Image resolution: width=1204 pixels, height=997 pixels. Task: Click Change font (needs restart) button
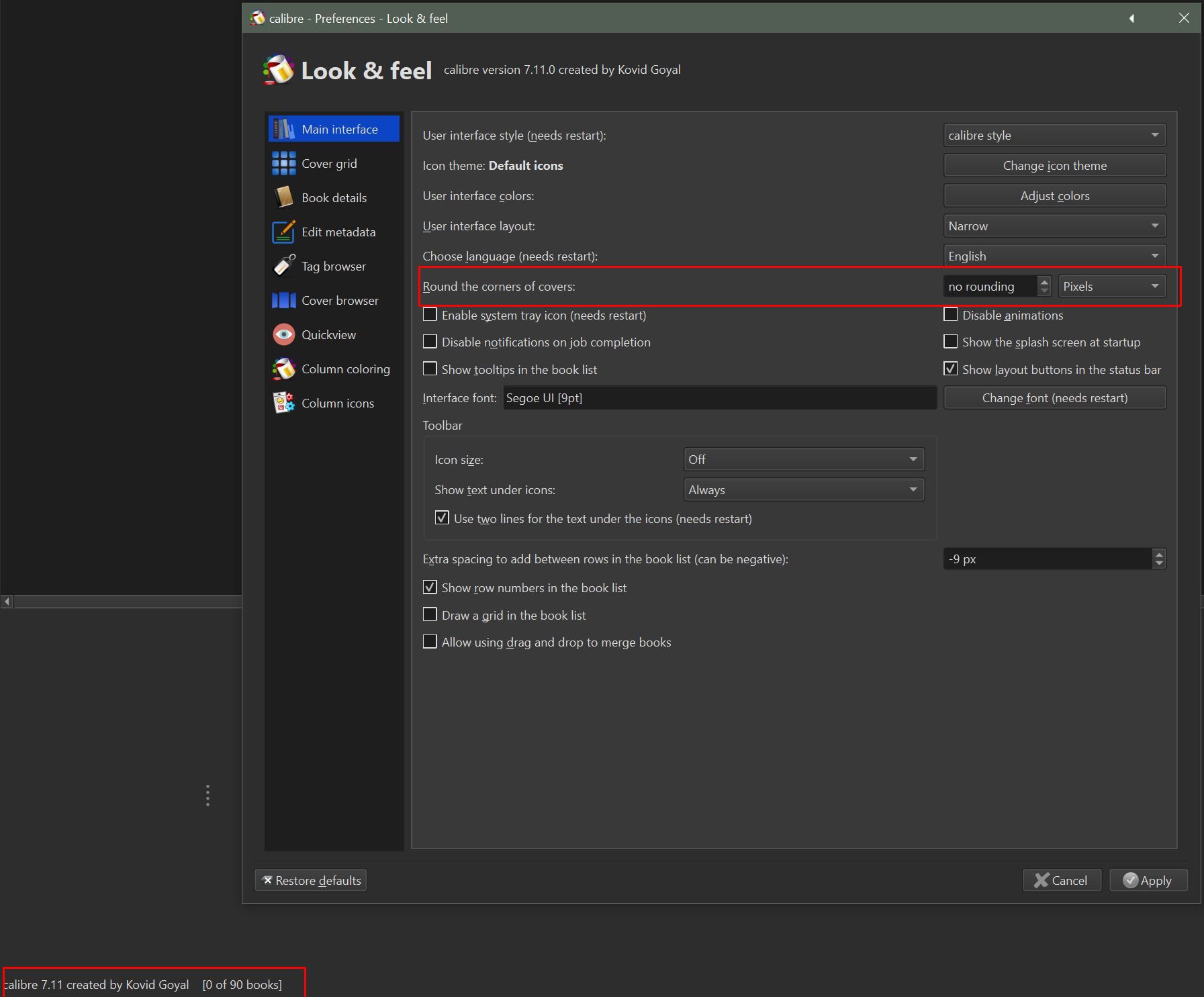1054,397
